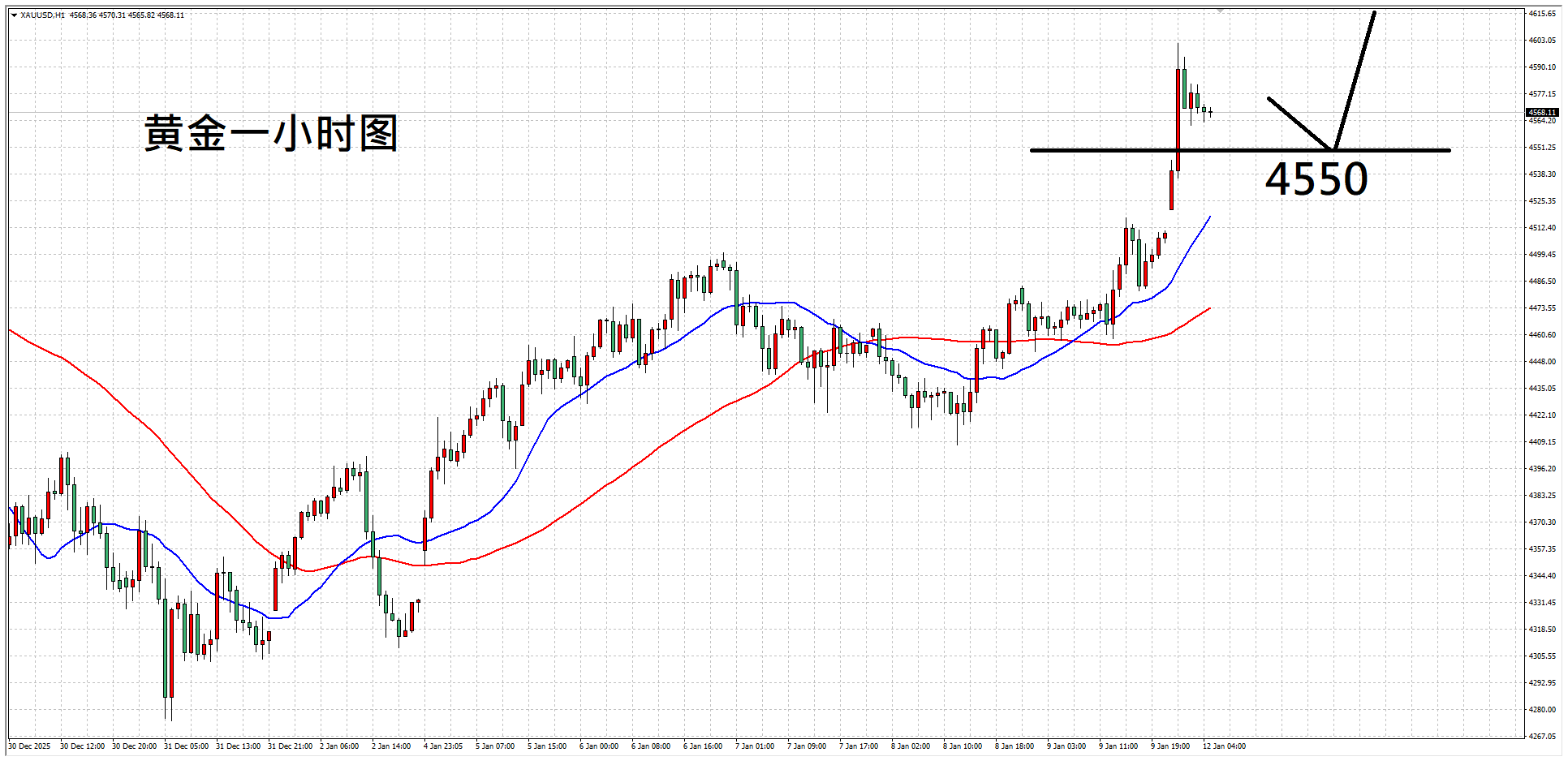Select the short descending black line
This screenshot has height=761, width=1568.
[x=1299, y=123]
